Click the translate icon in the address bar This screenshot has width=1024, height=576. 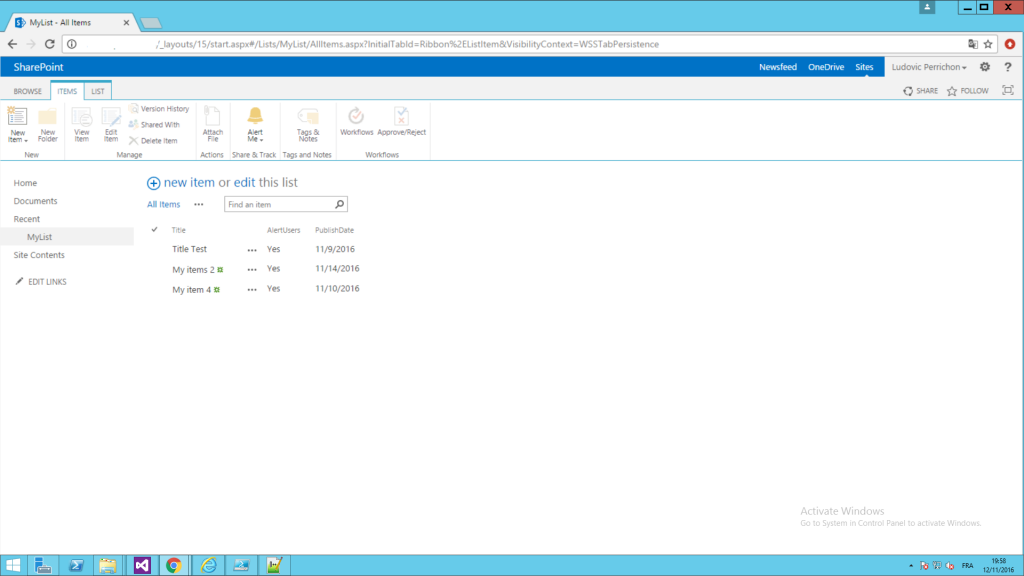click(973, 44)
